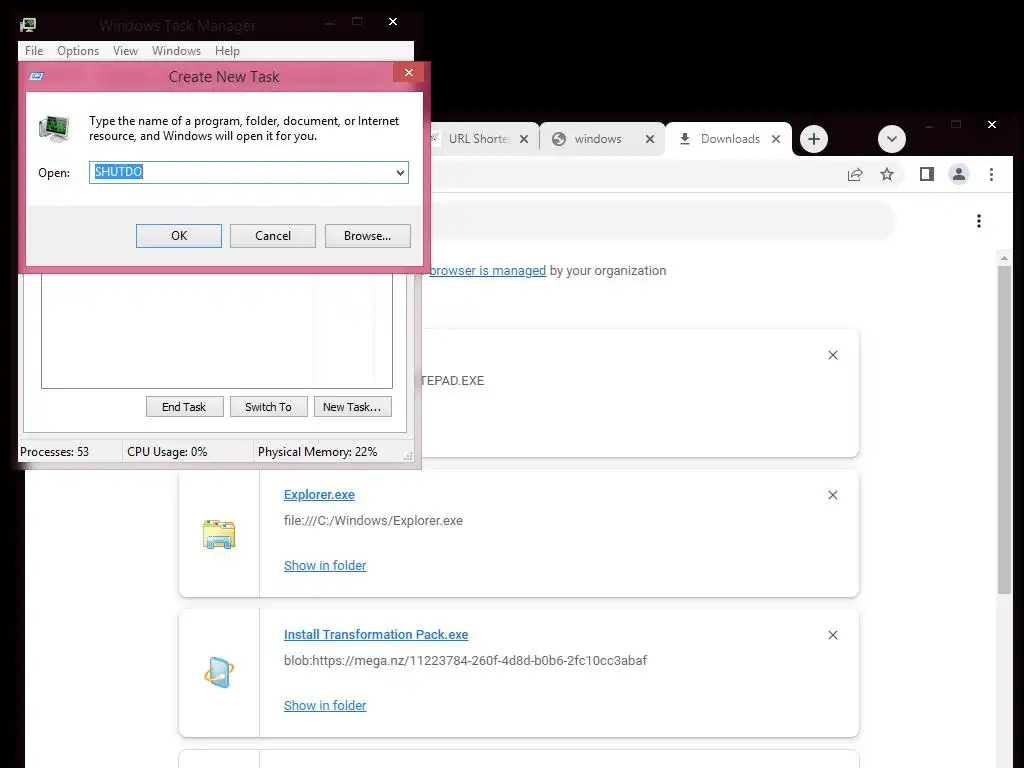The width and height of the screenshot is (1024, 768).
Task: Click the End Task button
Action: pos(184,407)
